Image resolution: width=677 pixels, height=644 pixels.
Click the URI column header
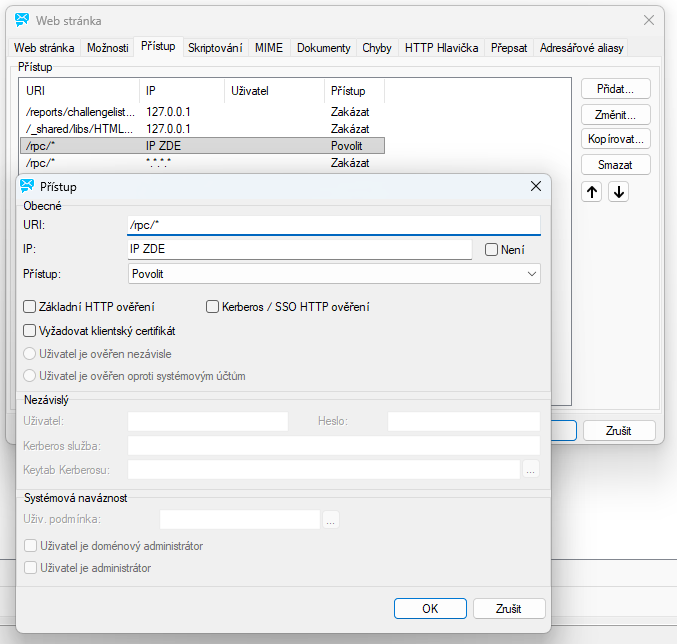pos(79,91)
